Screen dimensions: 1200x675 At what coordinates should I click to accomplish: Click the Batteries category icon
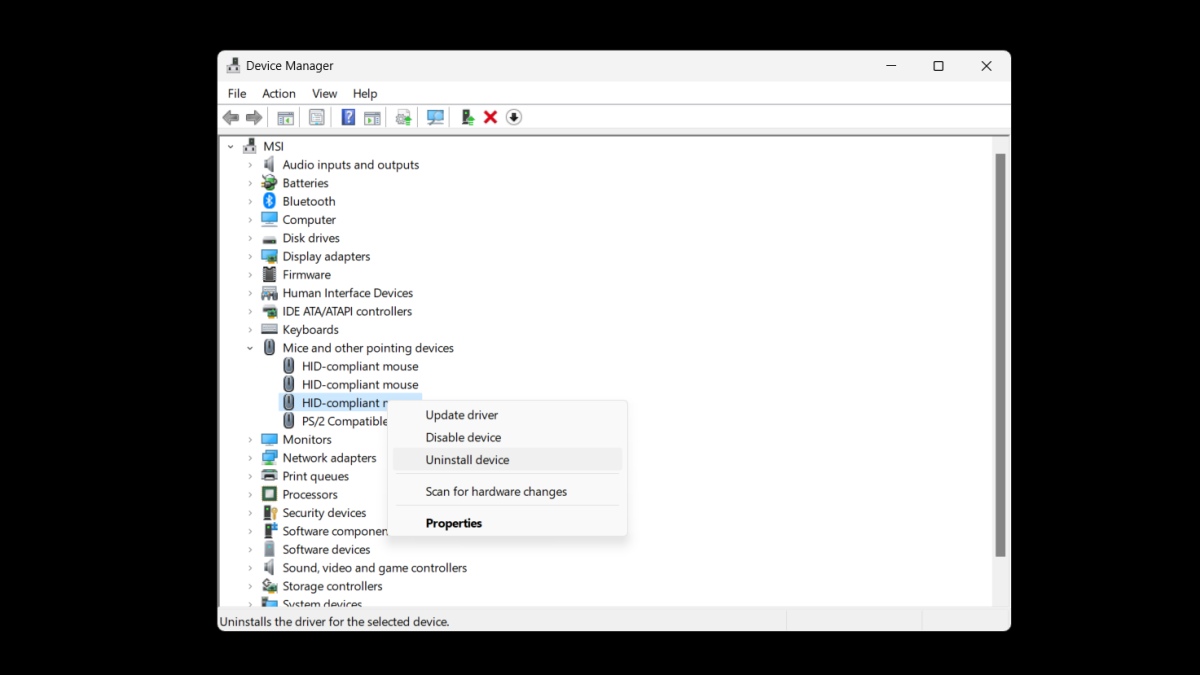click(x=269, y=183)
